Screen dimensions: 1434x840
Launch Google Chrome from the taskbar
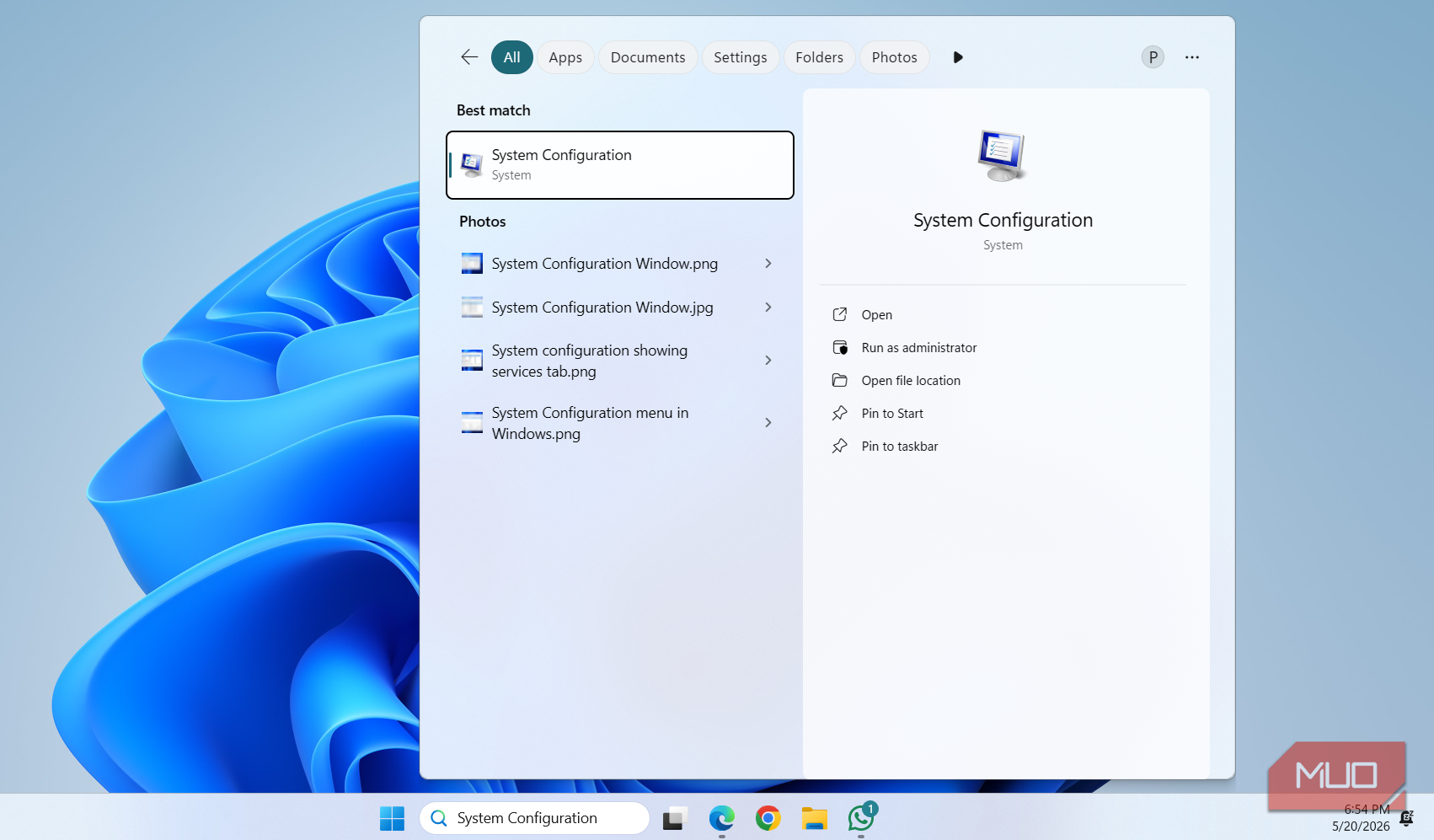[x=768, y=818]
